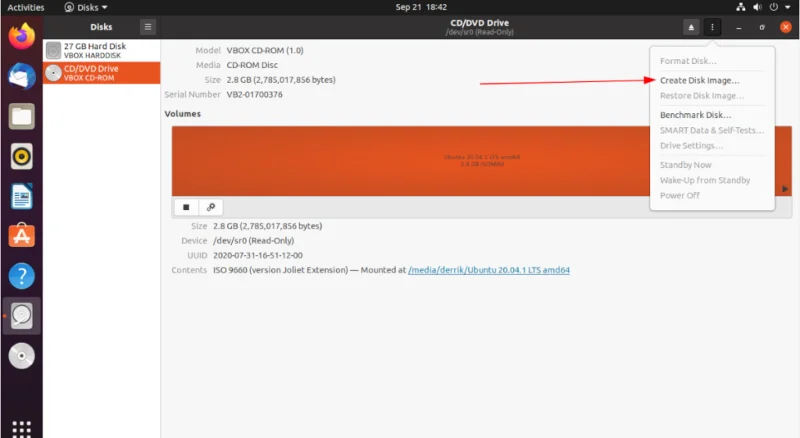
Task: Close the Disks window
Action: (786, 27)
